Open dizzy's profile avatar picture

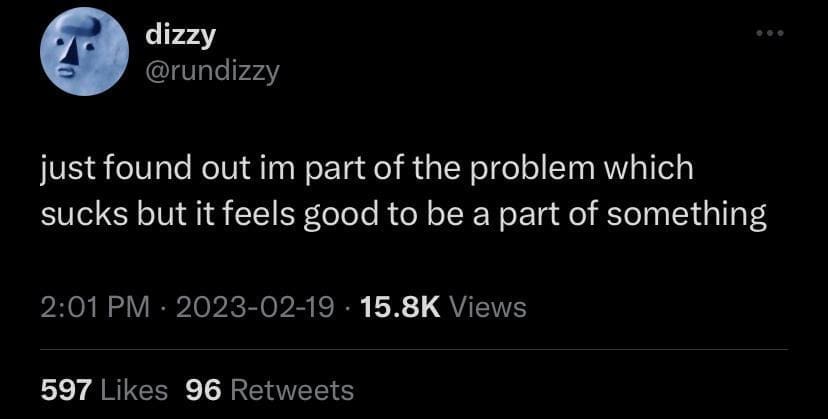point(80,52)
